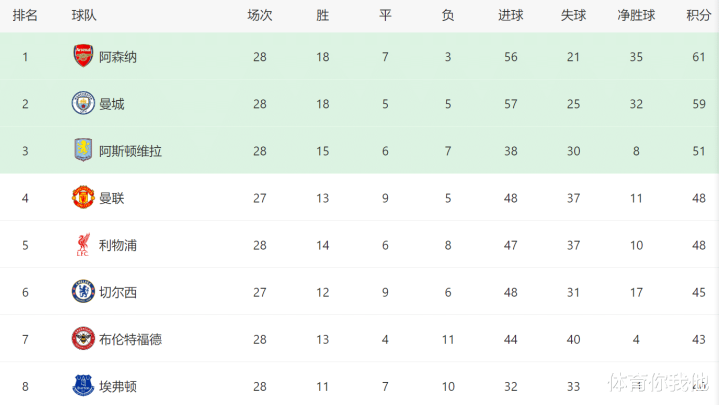Open the 阿森纳 team link

[118, 57]
